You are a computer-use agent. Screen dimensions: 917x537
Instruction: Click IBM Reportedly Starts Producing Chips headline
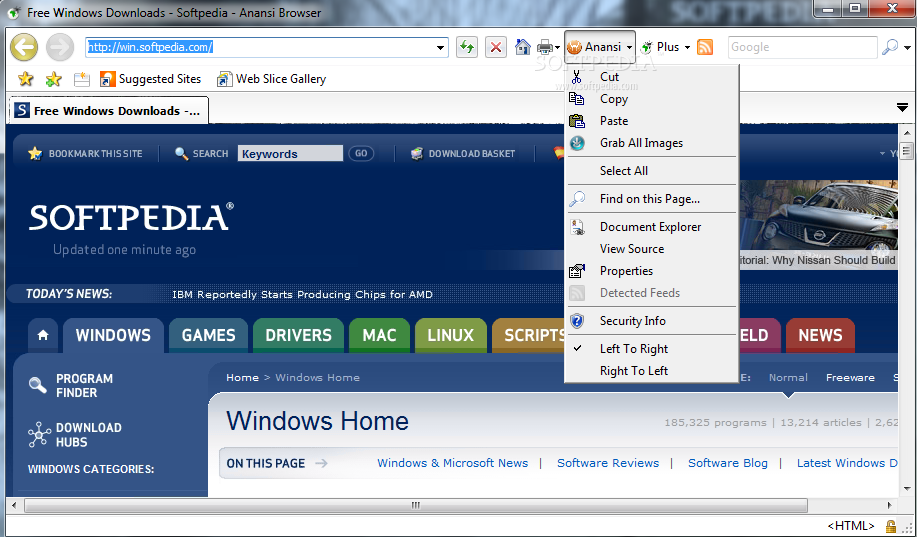(x=302, y=294)
